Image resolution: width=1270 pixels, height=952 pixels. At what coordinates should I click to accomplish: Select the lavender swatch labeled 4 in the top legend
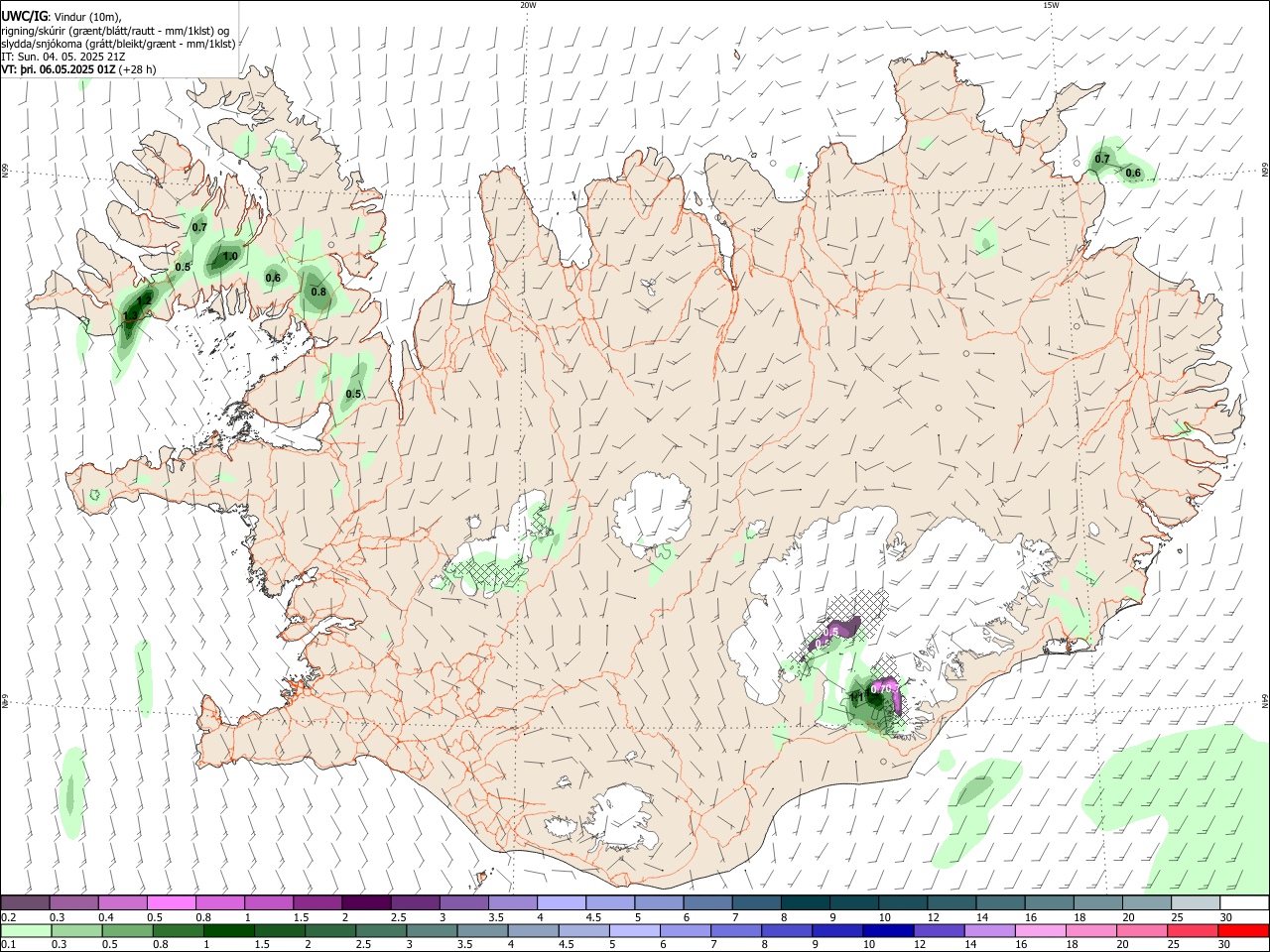coord(561,902)
